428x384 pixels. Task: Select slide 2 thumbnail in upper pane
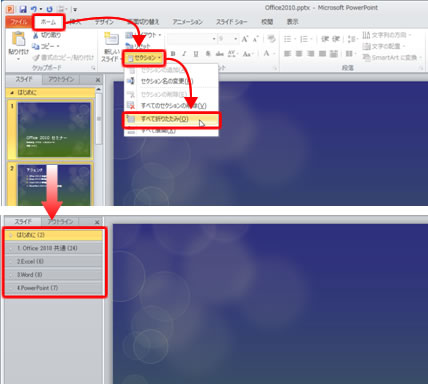point(54,184)
